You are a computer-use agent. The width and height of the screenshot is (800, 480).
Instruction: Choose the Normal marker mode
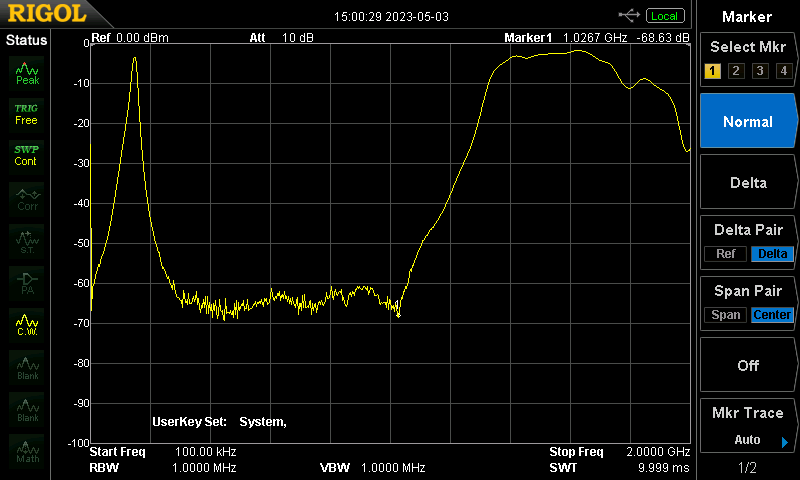pyautogui.click(x=748, y=122)
